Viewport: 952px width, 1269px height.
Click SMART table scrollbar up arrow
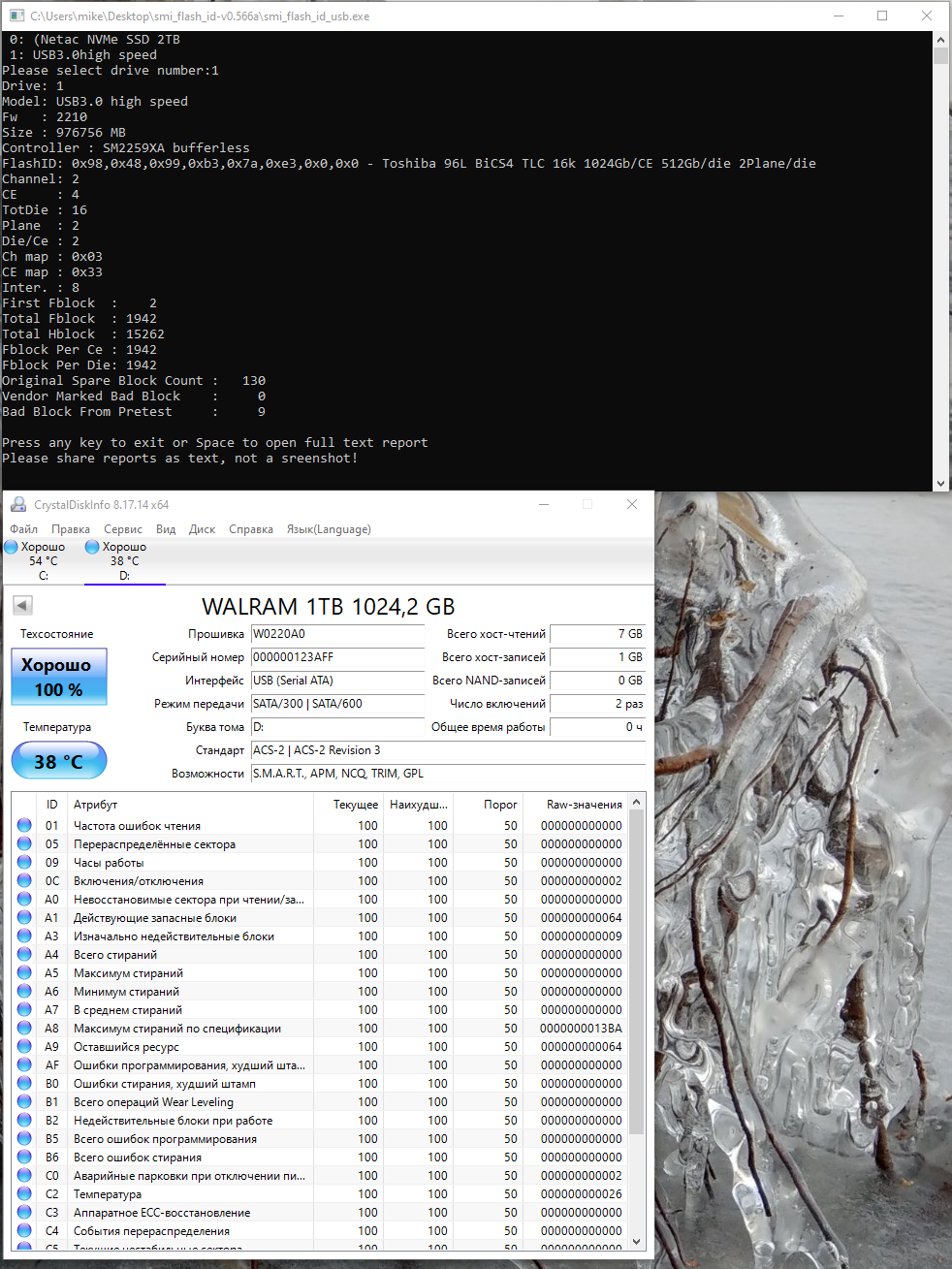tap(637, 803)
